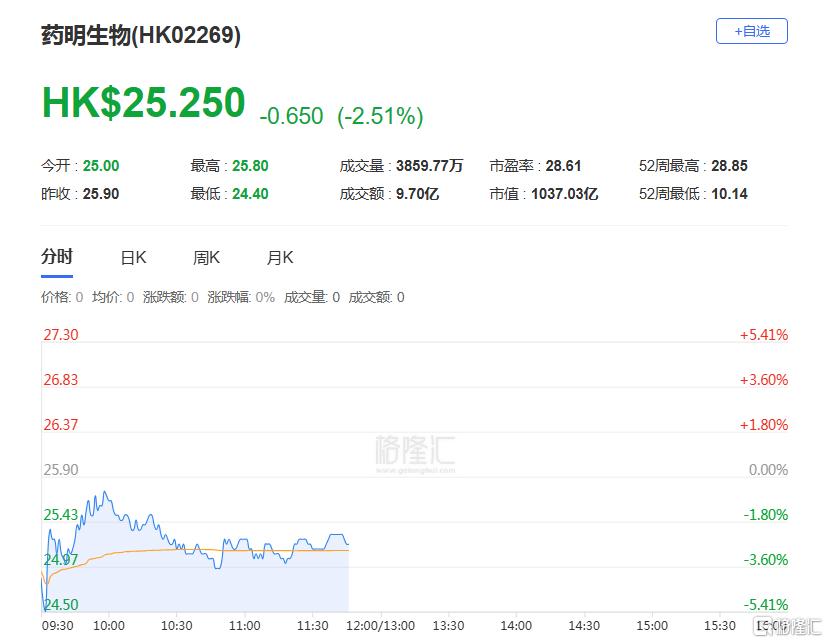Click the +自选 add to watchlist button
The image size is (828, 643).
751,31
